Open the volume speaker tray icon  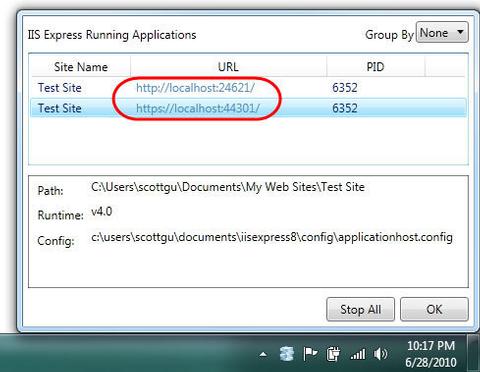tap(380, 354)
